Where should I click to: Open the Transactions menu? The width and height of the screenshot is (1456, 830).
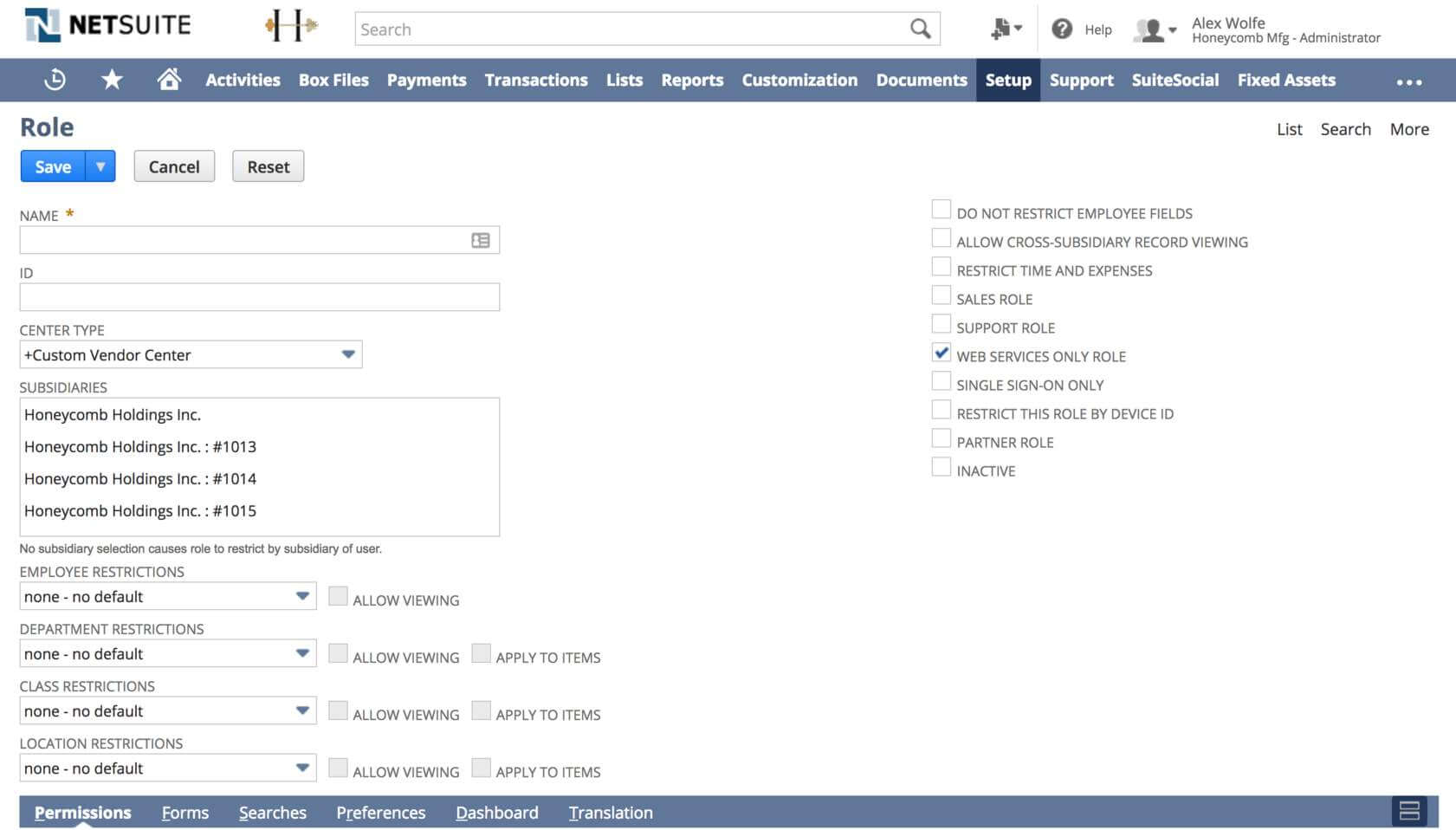535,80
